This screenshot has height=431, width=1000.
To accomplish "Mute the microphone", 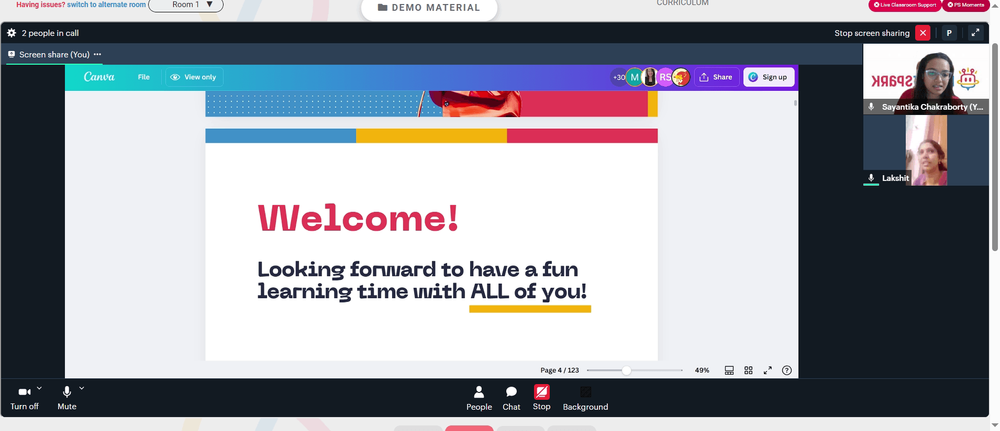I will coord(66,398).
